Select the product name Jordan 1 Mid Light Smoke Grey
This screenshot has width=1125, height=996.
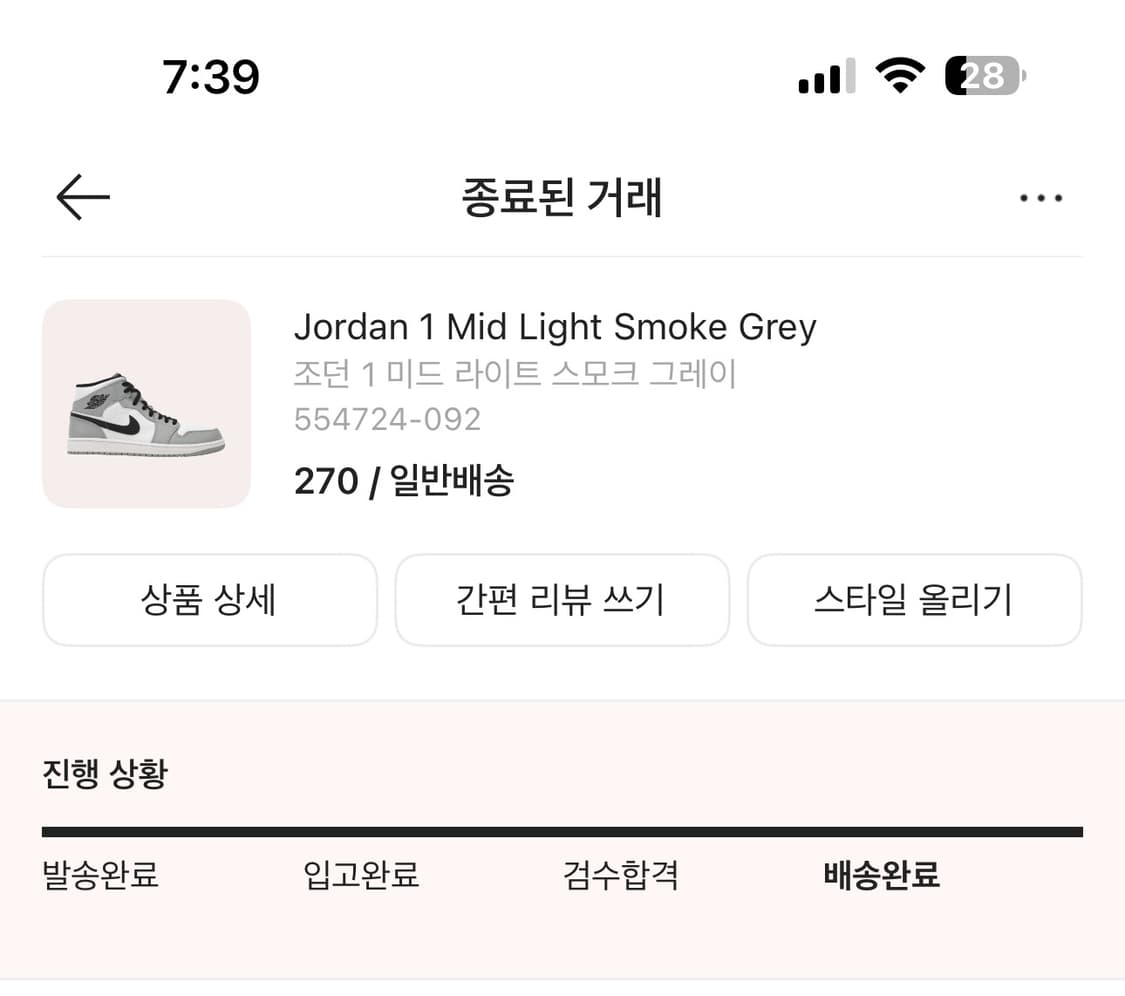(555, 326)
